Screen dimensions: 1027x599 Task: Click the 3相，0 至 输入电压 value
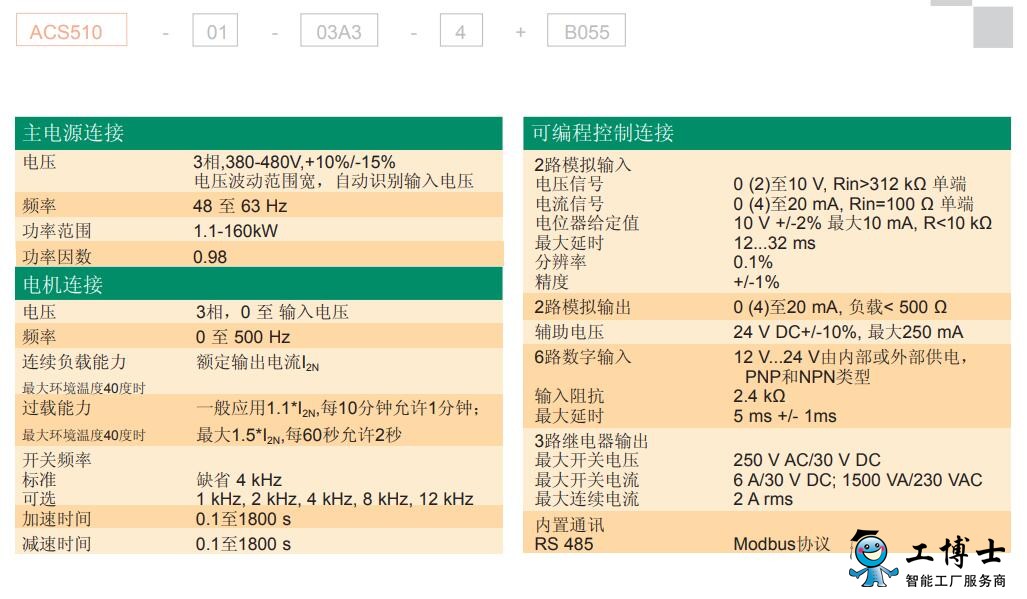pyautogui.click(x=272, y=312)
